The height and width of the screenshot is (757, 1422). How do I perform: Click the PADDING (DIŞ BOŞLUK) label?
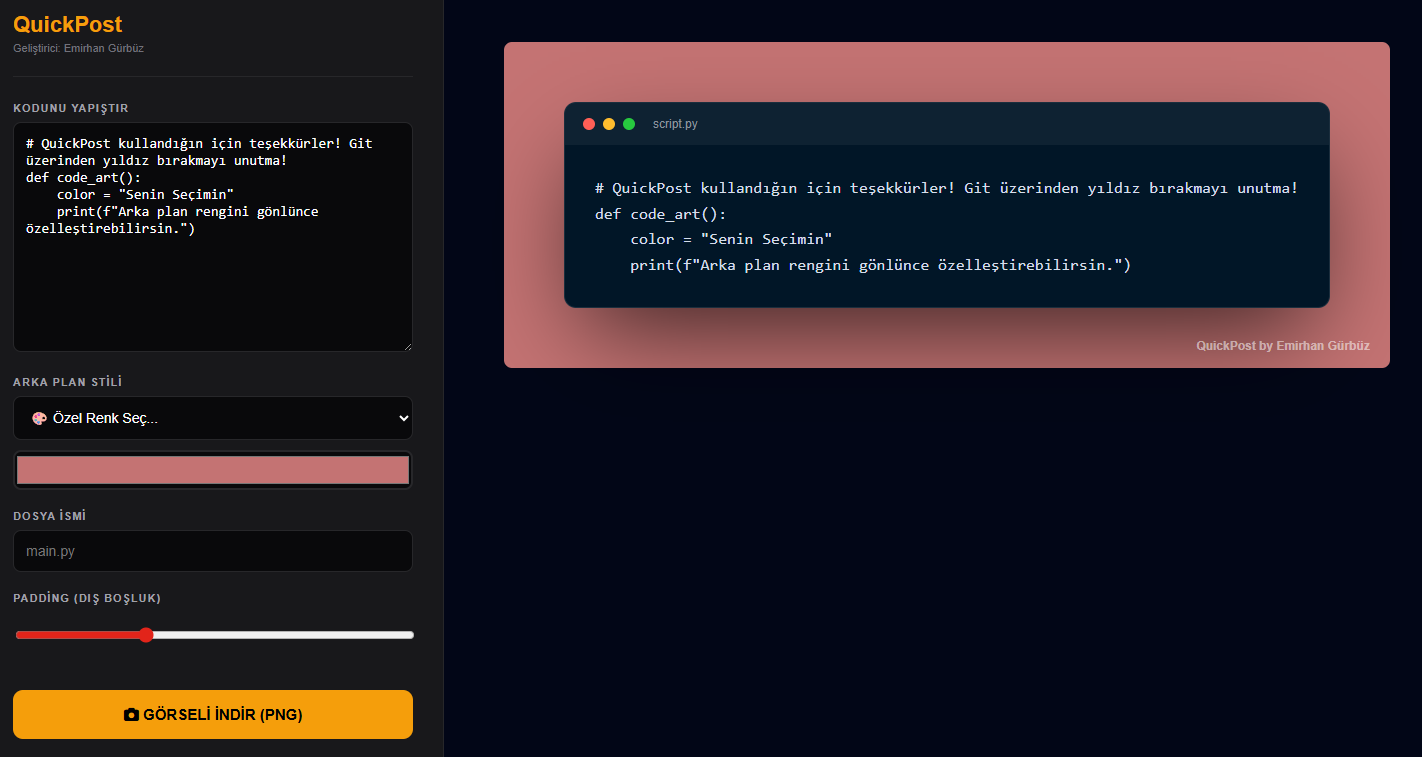pyautogui.click(x=87, y=598)
